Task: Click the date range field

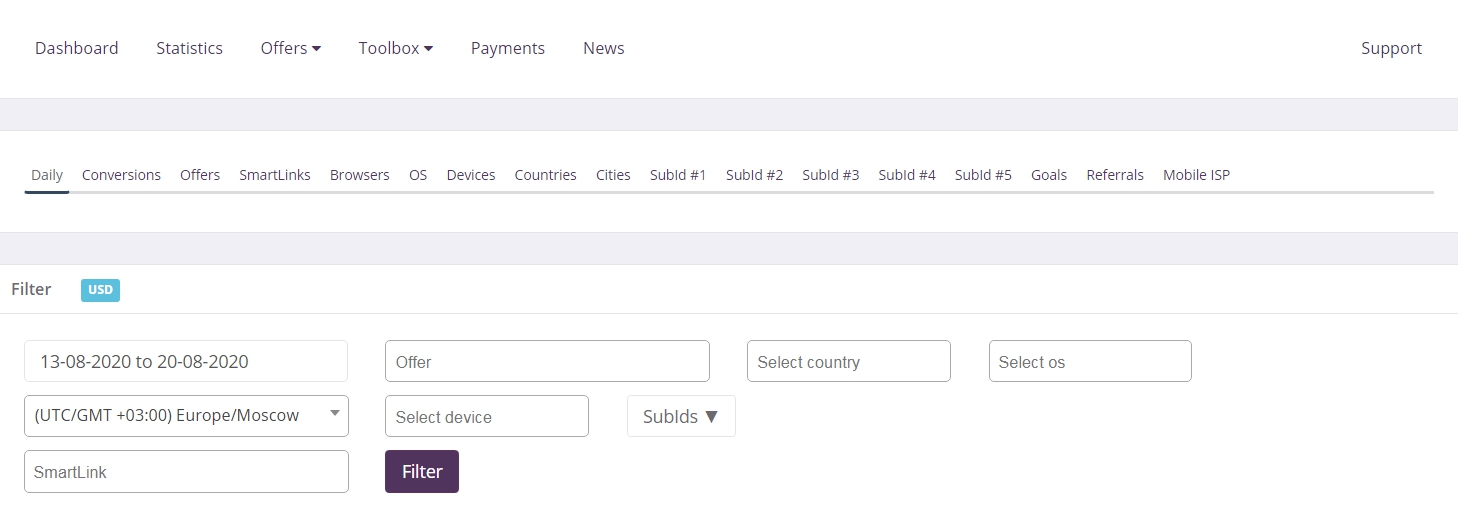Action: (x=186, y=361)
